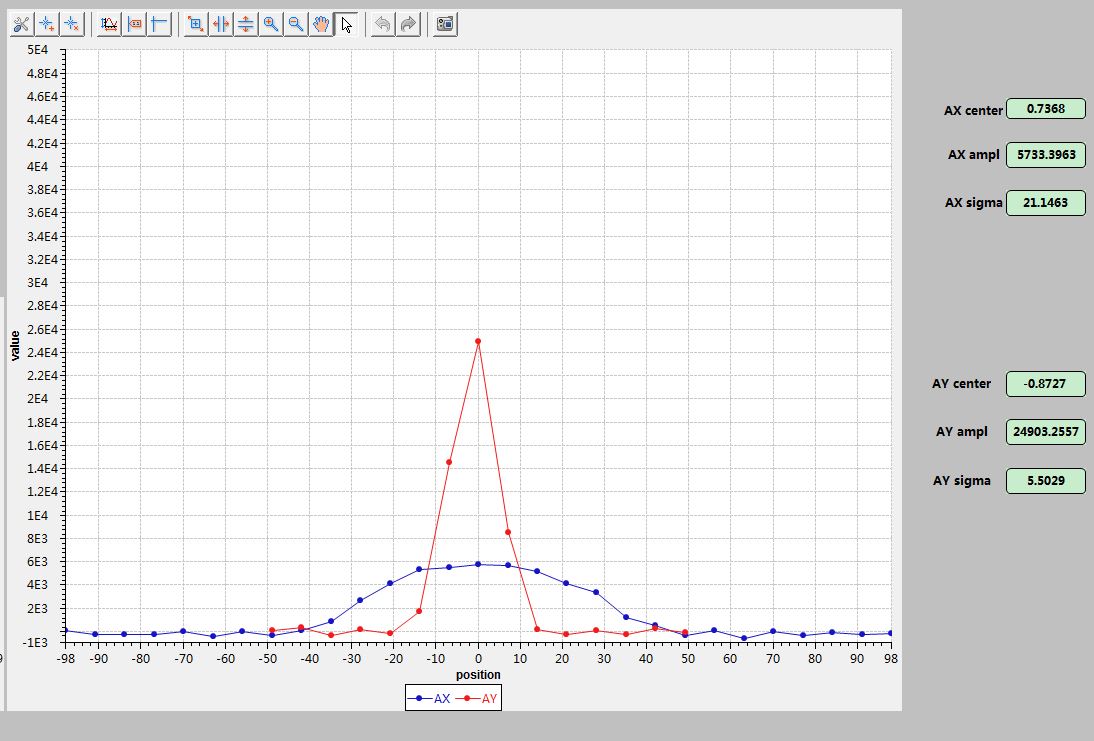Select the vertical zoom tool
Image resolution: width=1094 pixels, height=741 pixels.
coord(246,24)
